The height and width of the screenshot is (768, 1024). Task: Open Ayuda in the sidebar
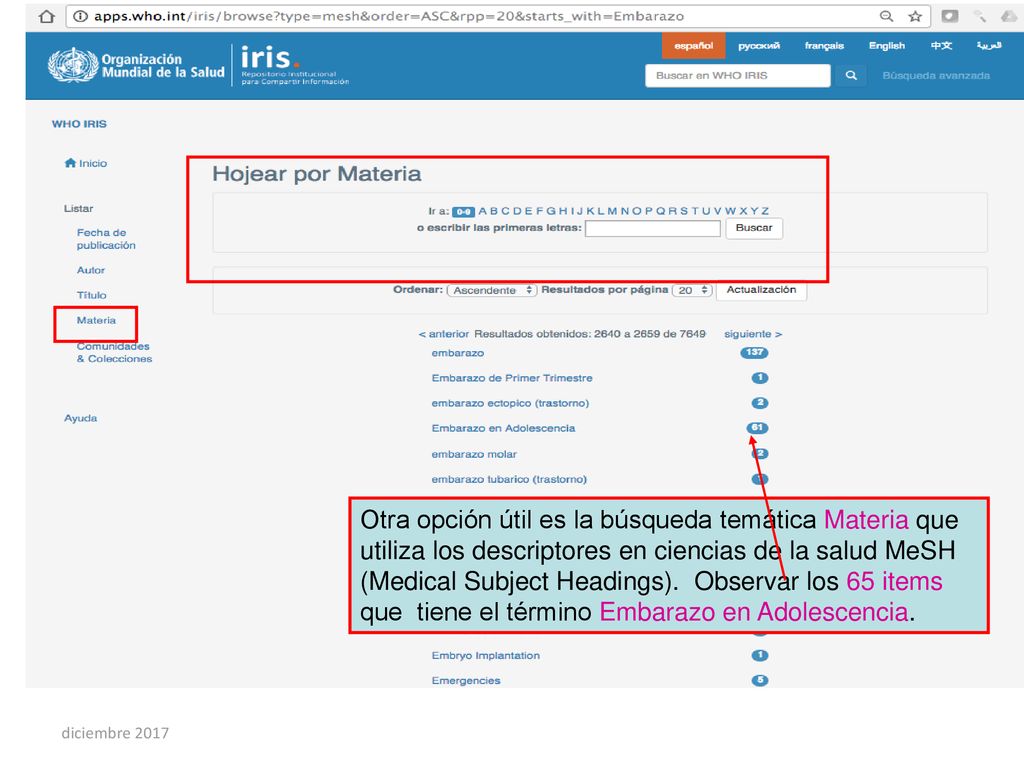click(x=80, y=418)
